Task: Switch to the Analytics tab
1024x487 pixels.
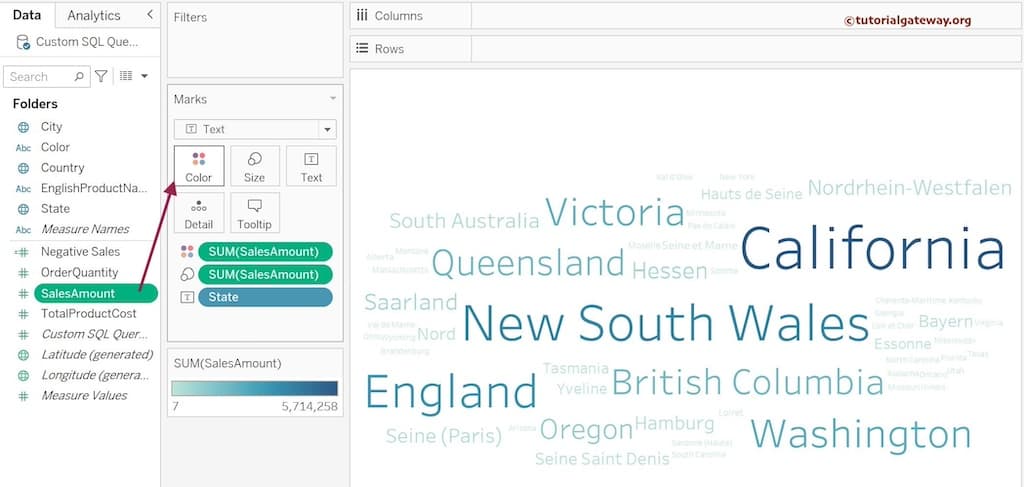Action: pyautogui.click(x=93, y=15)
